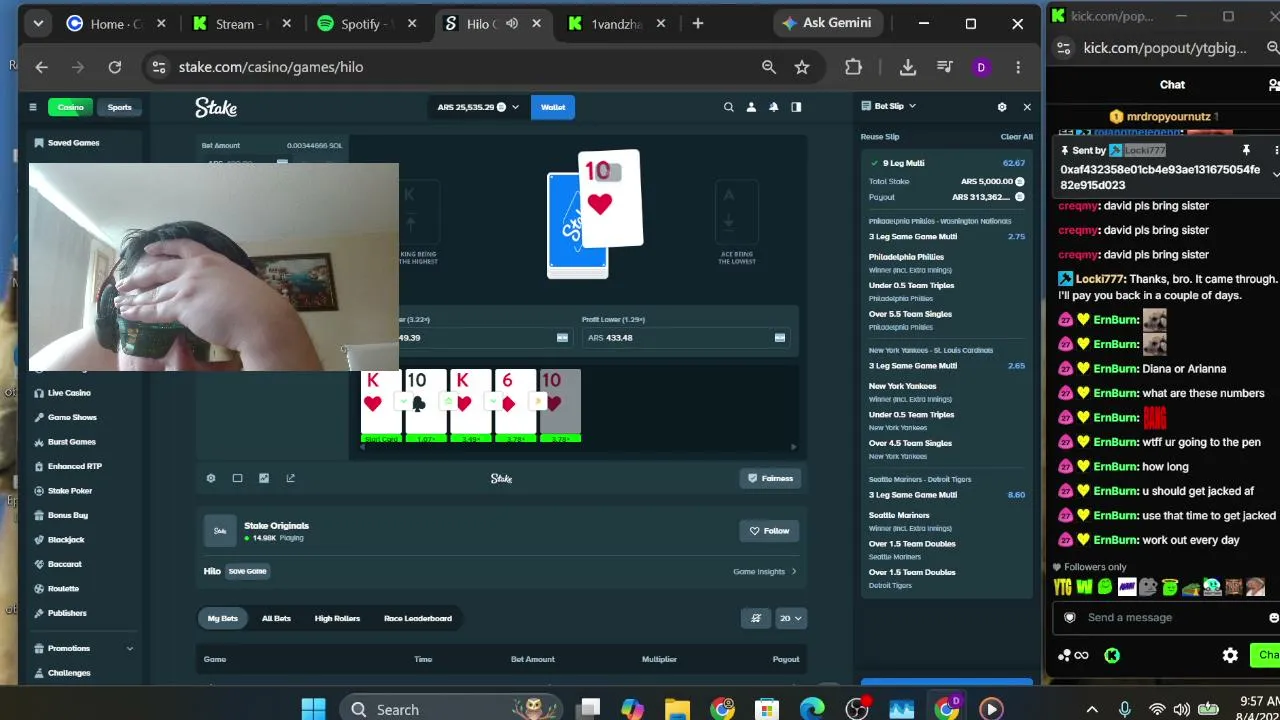Image resolution: width=1280 pixels, height=720 pixels.
Task: Open Chrome downloads
Action: [908, 67]
